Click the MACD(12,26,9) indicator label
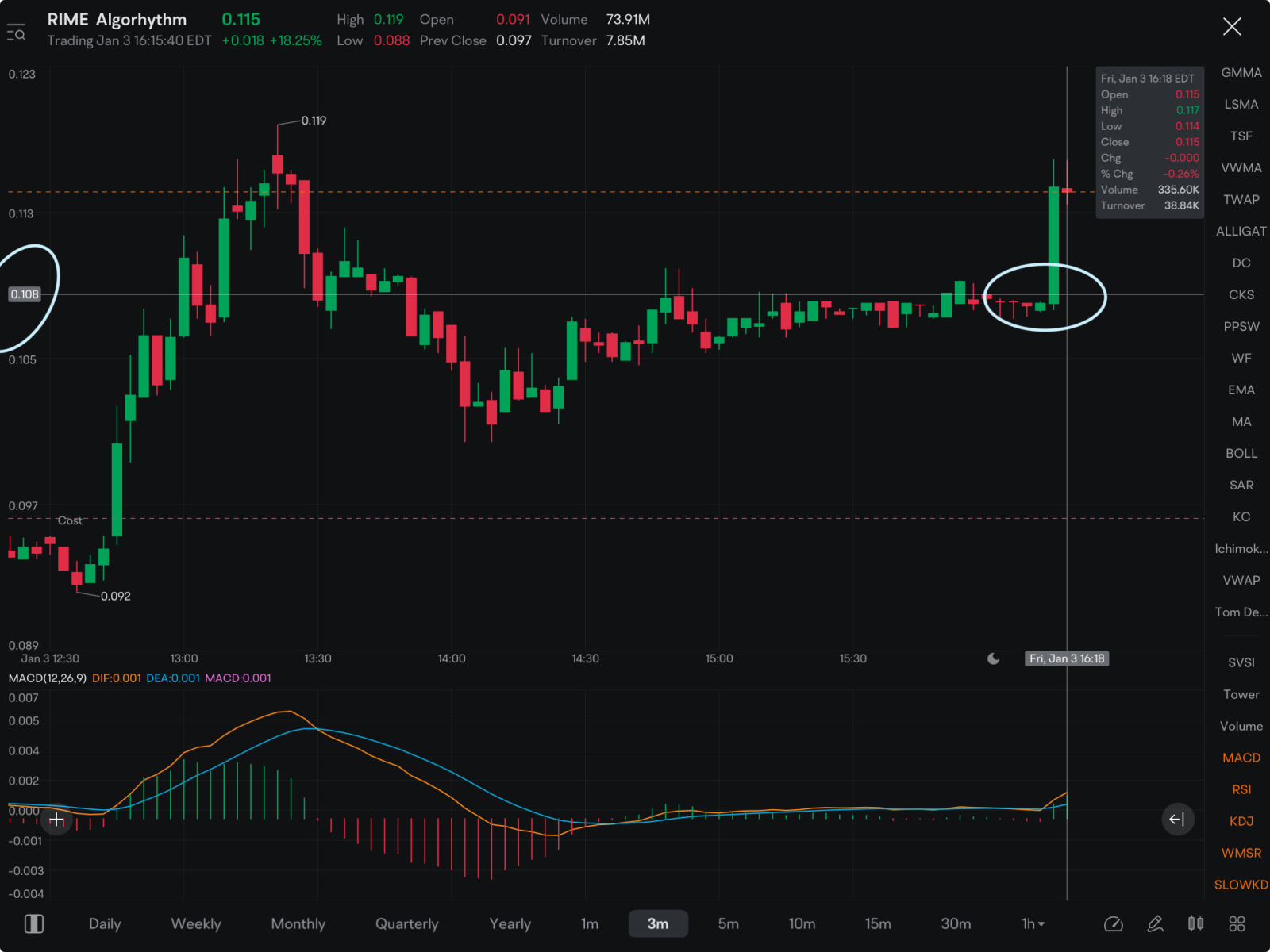Viewport: 1270px width, 952px height. 47,678
